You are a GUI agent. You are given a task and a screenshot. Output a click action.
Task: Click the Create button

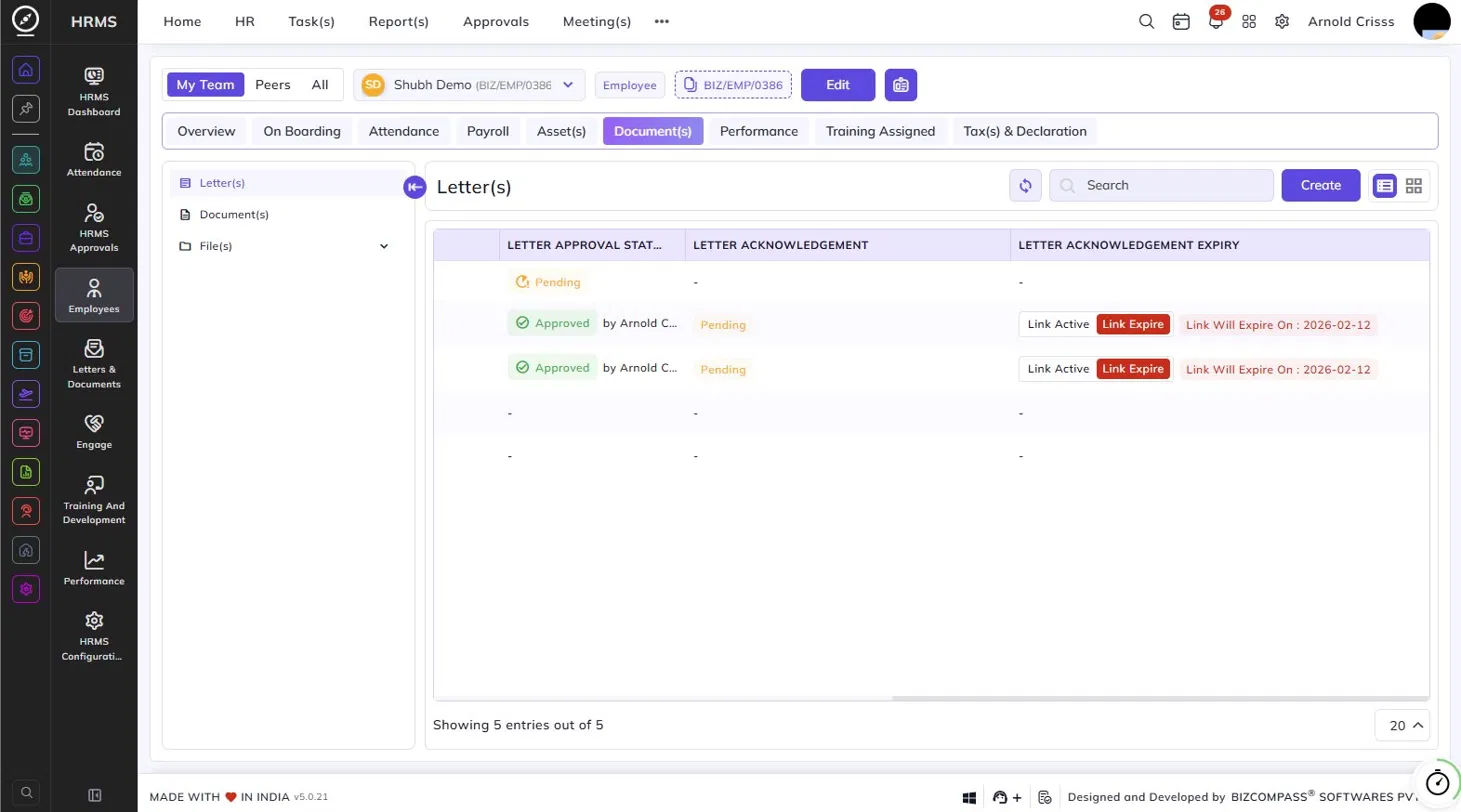click(x=1321, y=185)
